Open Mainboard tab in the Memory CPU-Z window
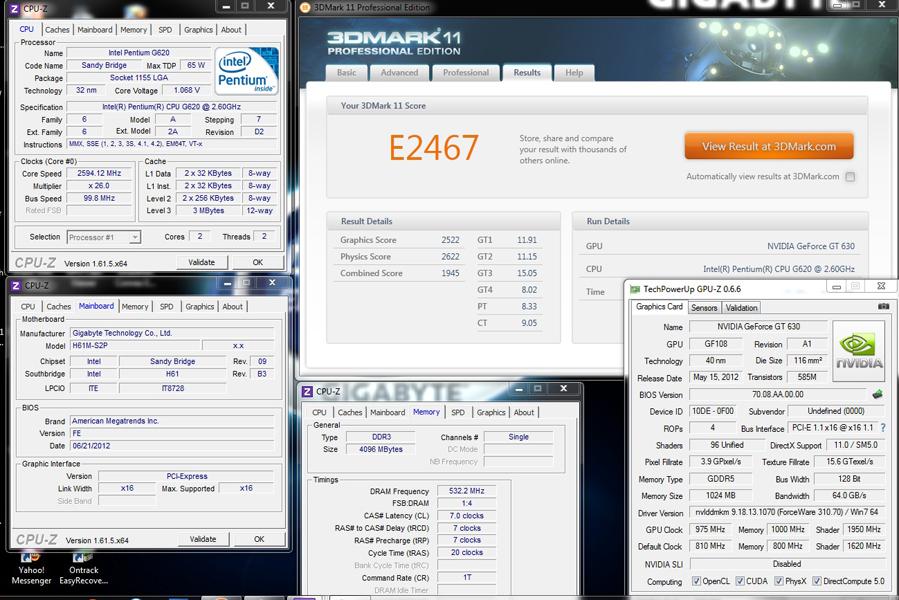The width and height of the screenshot is (899, 600). [x=388, y=412]
